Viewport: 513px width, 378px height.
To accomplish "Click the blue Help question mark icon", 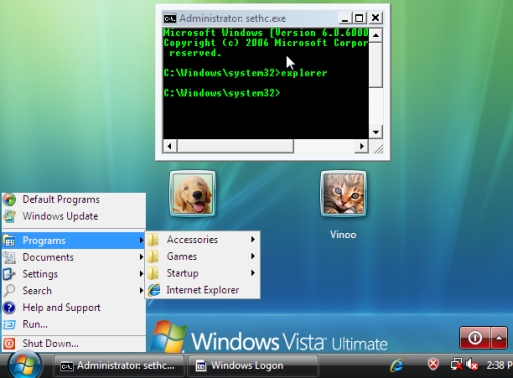I will (9, 307).
